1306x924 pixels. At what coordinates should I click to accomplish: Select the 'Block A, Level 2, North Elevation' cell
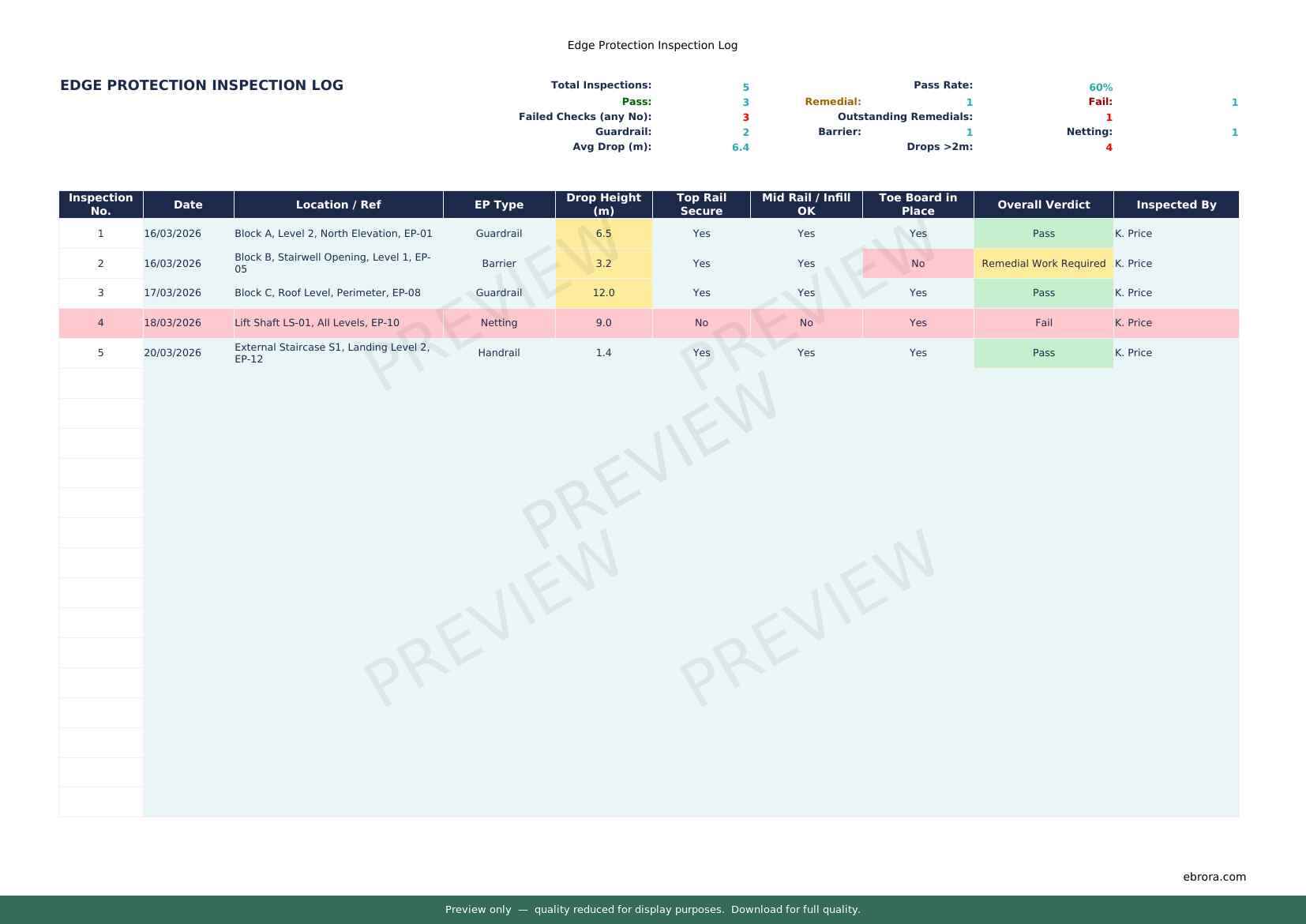click(333, 234)
